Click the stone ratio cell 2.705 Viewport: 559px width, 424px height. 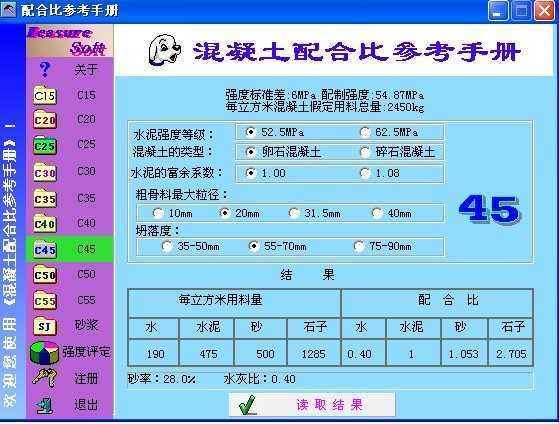511,354
